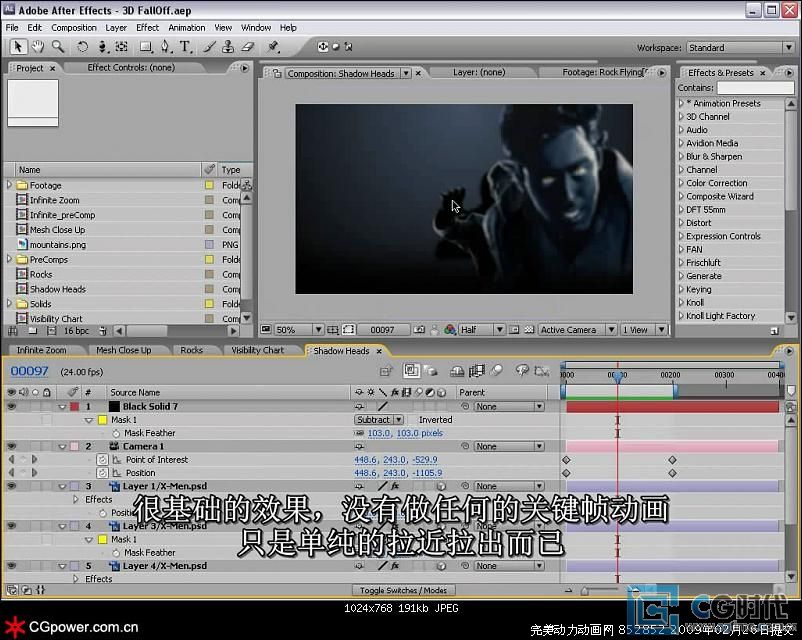
Task: Open the Animation menu
Action: [x=187, y=28]
